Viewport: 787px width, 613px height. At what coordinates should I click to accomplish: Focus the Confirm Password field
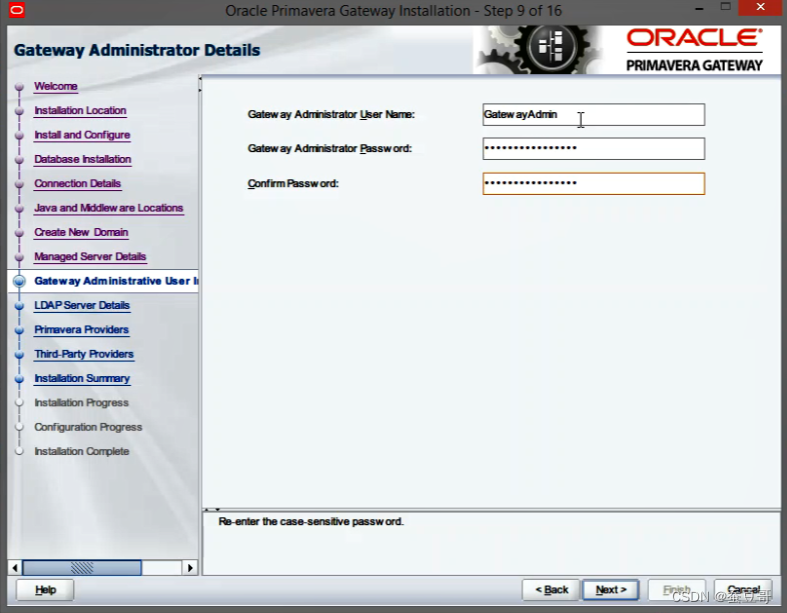[x=594, y=184]
